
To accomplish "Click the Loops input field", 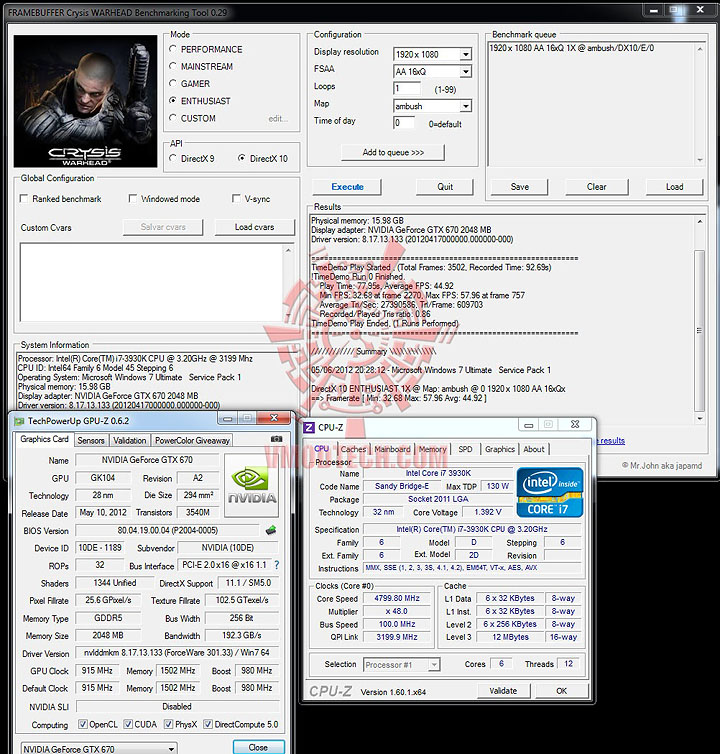I will click(407, 88).
